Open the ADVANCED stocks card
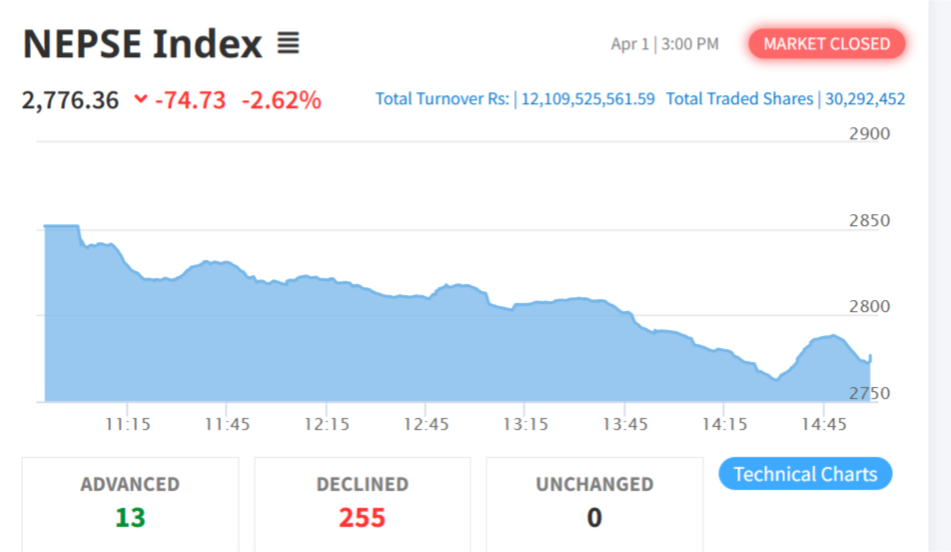This screenshot has width=951, height=552. (130, 503)
